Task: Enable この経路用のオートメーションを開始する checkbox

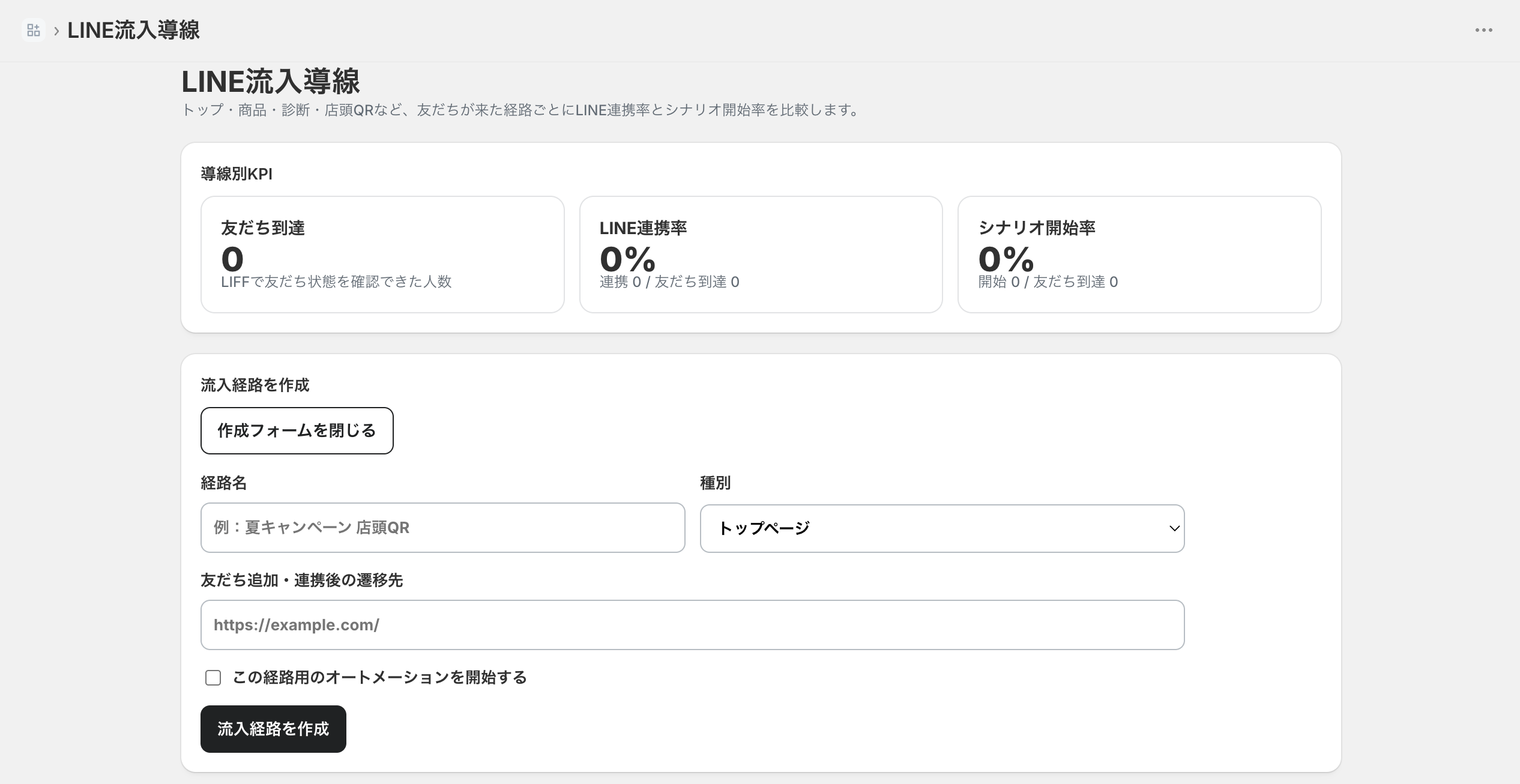Action: [x=213, y=678]
